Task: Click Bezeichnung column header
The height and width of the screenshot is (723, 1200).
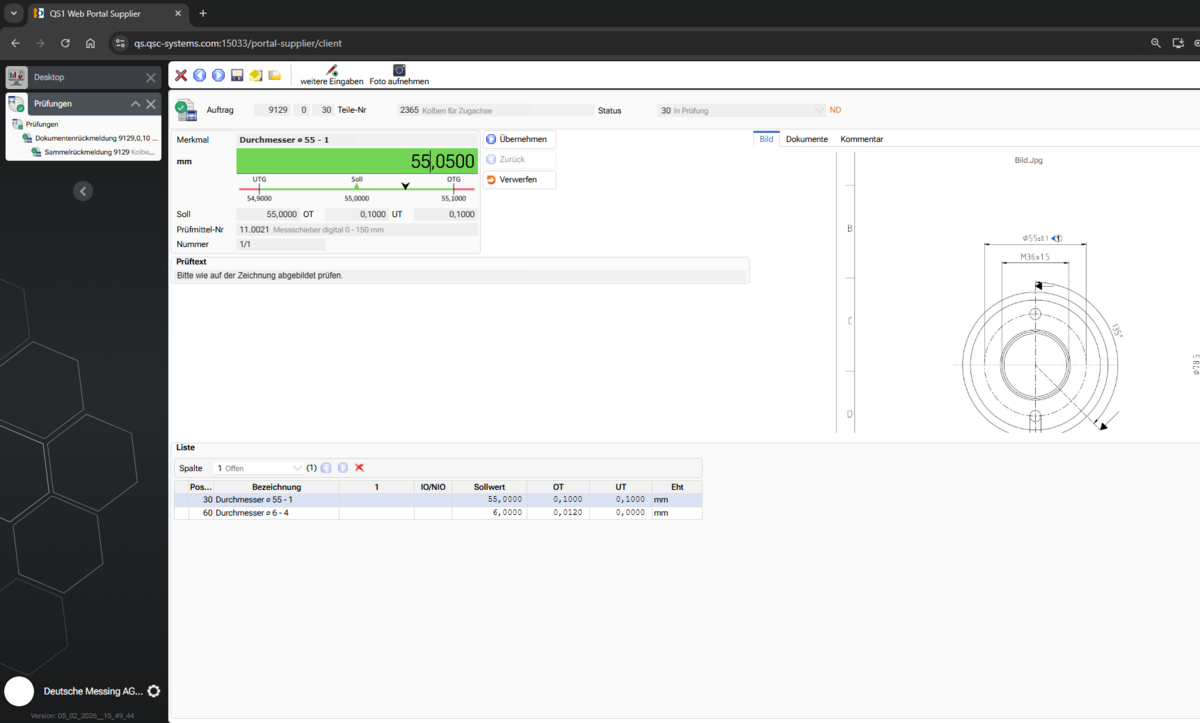Action: (277, 487)
